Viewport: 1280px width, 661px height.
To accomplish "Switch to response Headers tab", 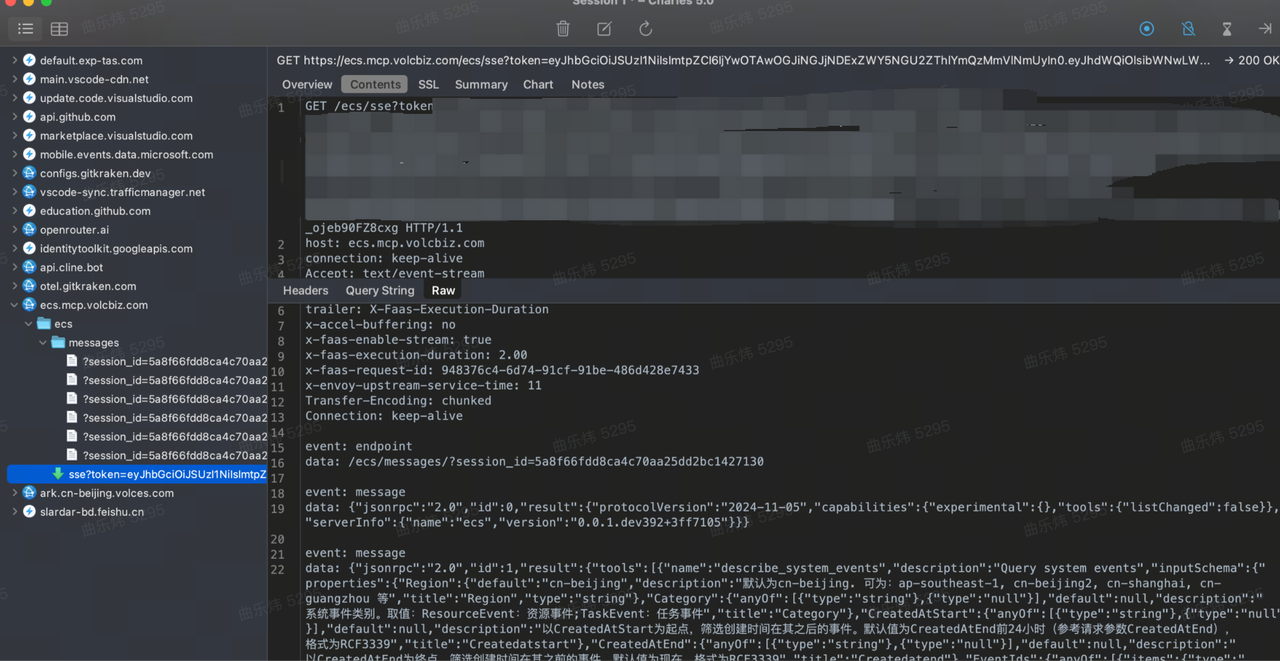I will tap(306, 291).
